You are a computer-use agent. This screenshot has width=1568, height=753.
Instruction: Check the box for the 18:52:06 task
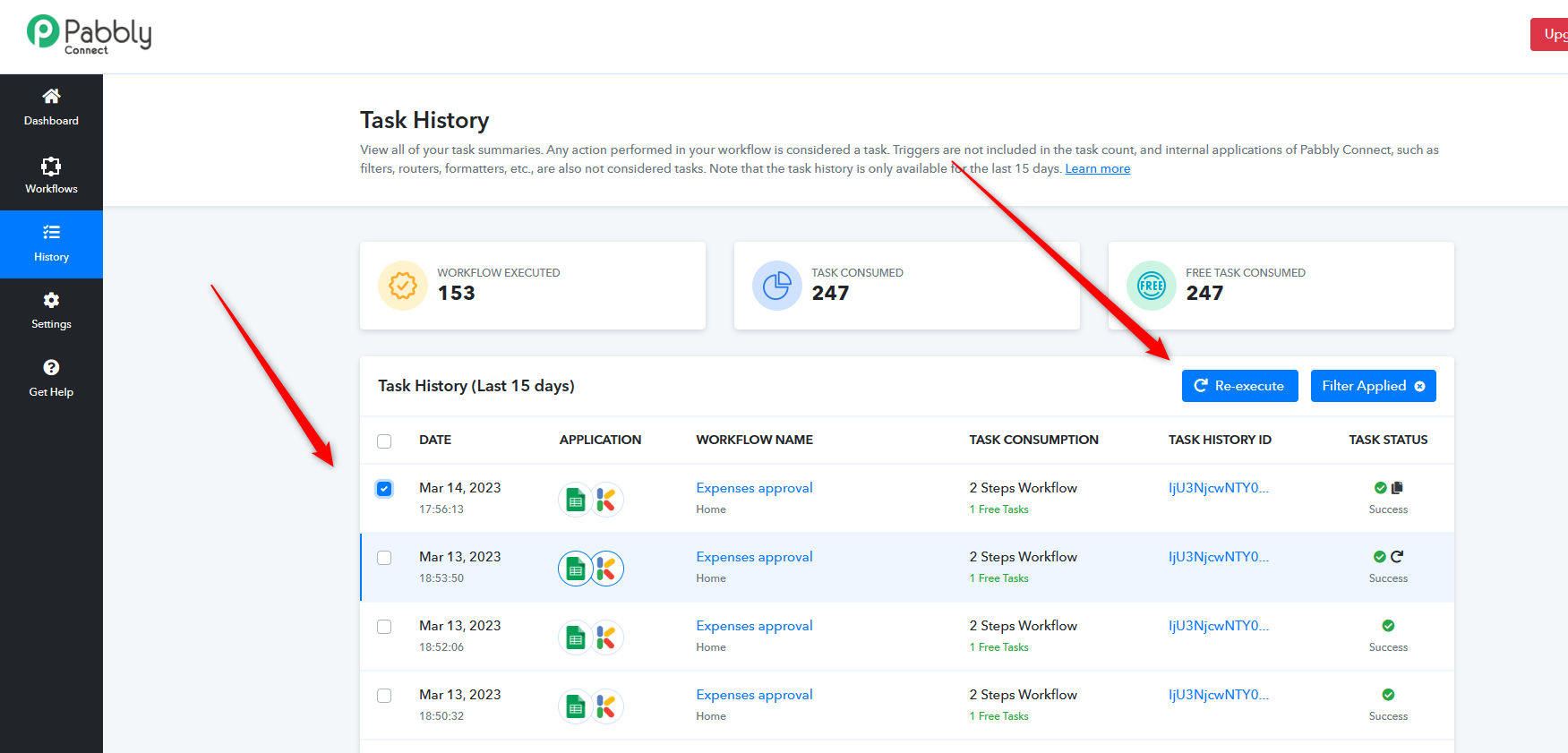click(x=384, y=627)
